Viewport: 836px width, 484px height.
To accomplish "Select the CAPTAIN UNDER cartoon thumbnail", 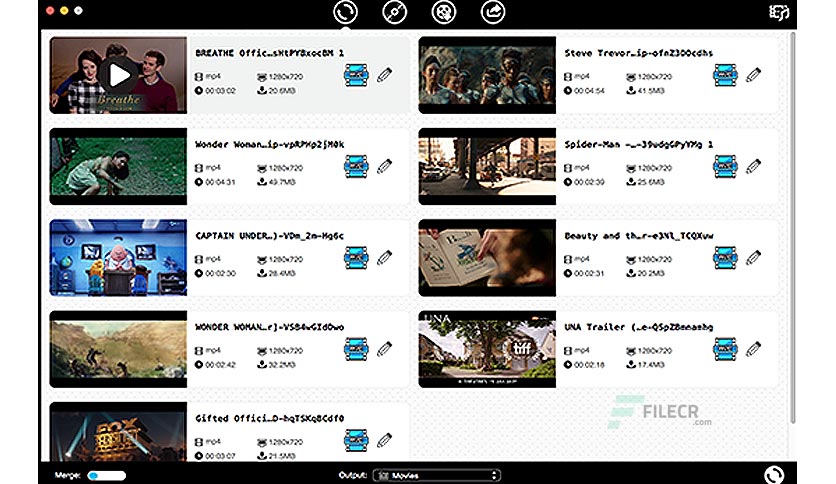I will tap(118, 258).
